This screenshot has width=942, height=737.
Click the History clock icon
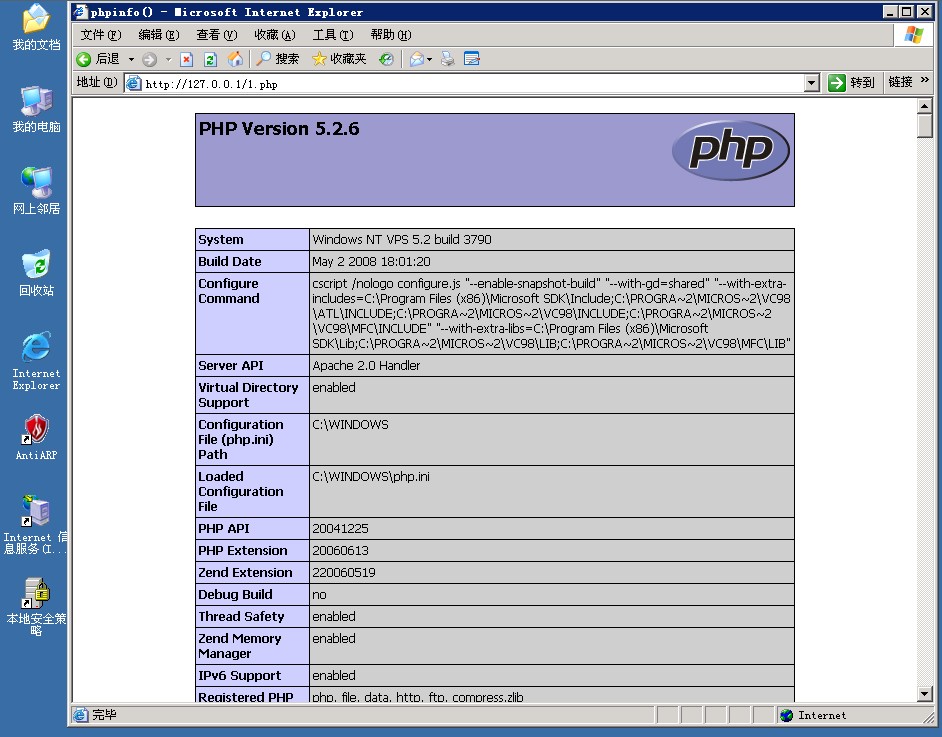[x=386, y=59]
